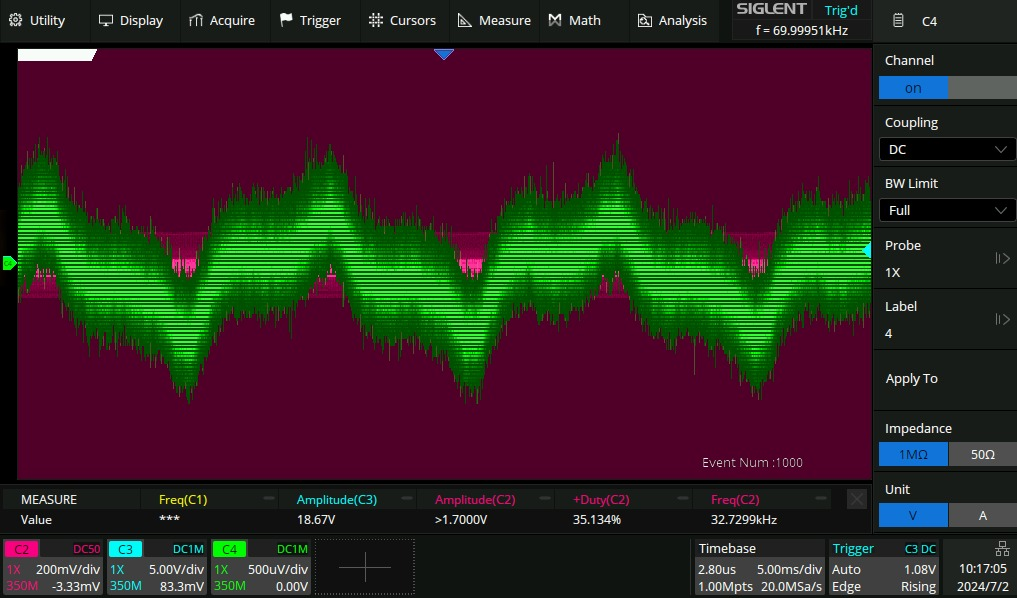This screenshot has width=1017, height=598.
Task: Toggle Channel C4 on switch
Action: (913, 88)
